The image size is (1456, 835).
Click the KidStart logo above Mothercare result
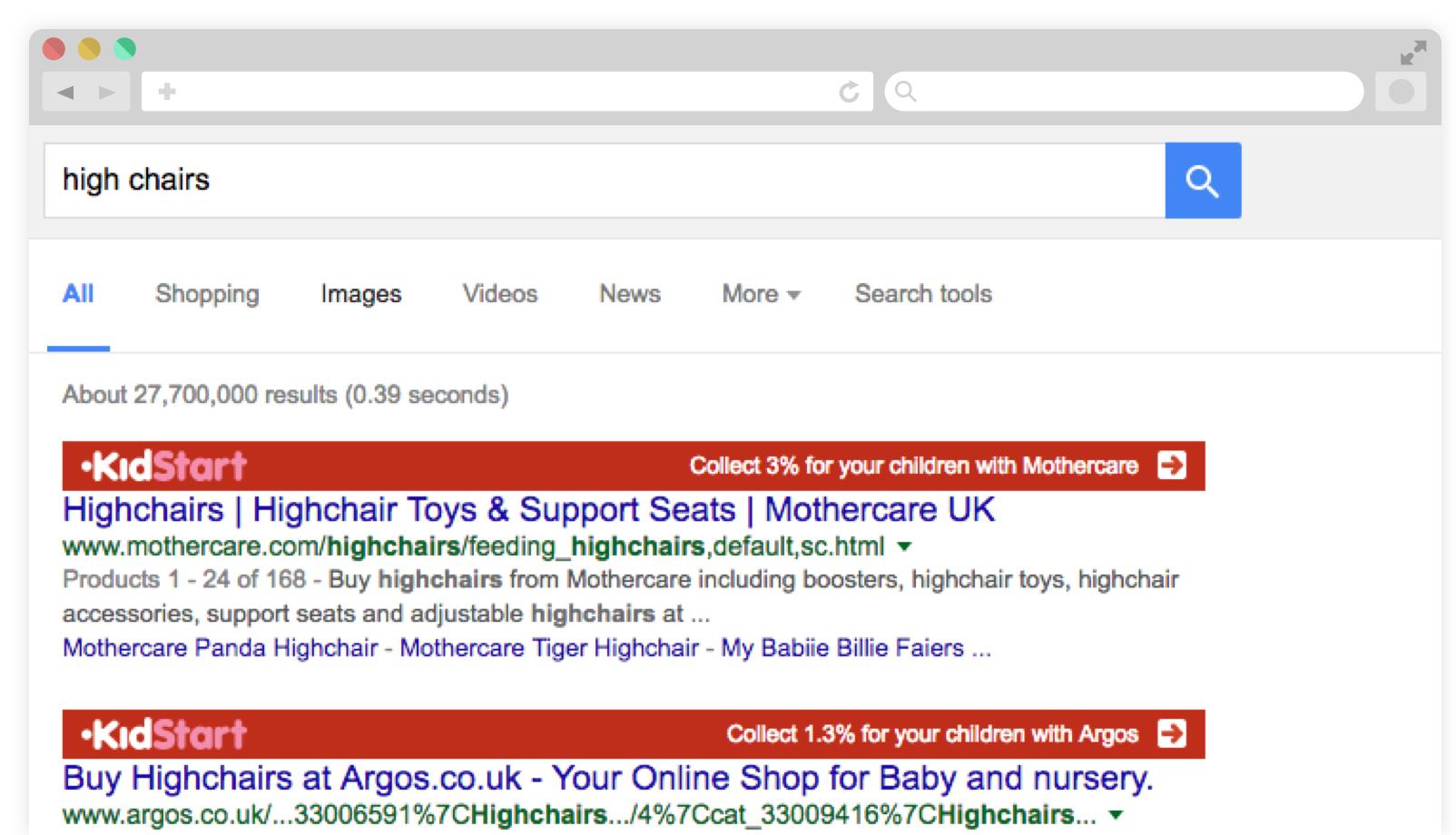(x=163, y=466)
